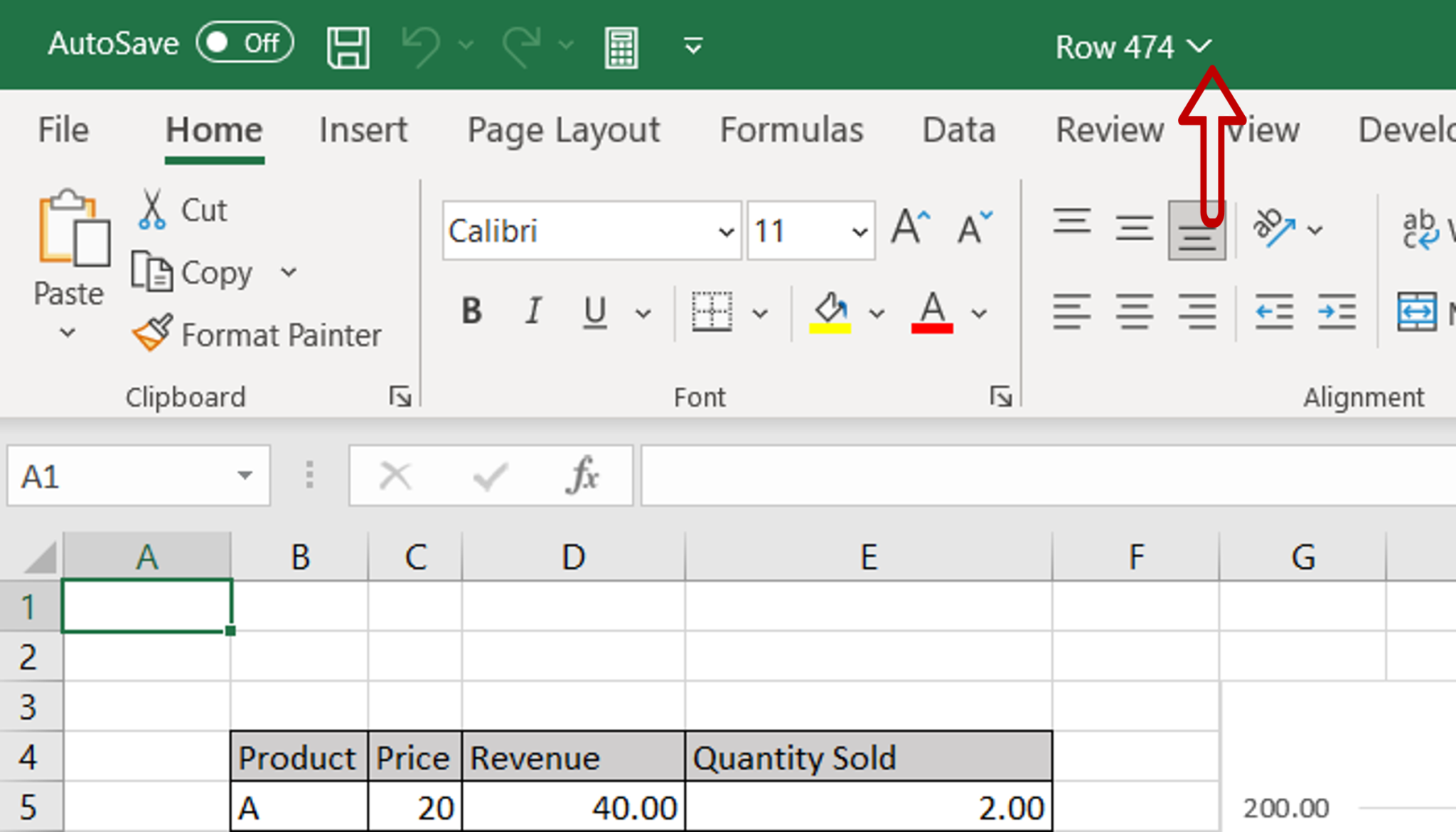The image size is (1456, 832).
Task: Enable the Merge and Center toggle
Action: (x=1419, y=310)
